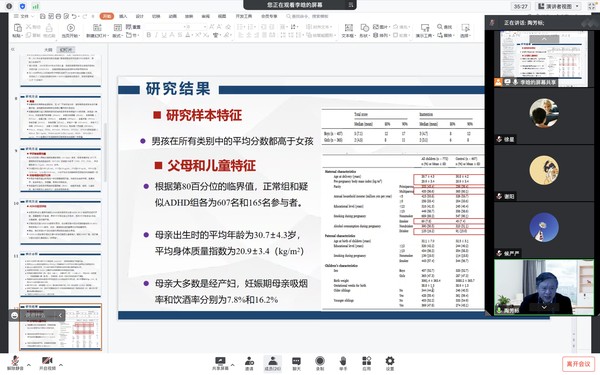Open the slide Layout dropdown

click(x=117, y=35)
